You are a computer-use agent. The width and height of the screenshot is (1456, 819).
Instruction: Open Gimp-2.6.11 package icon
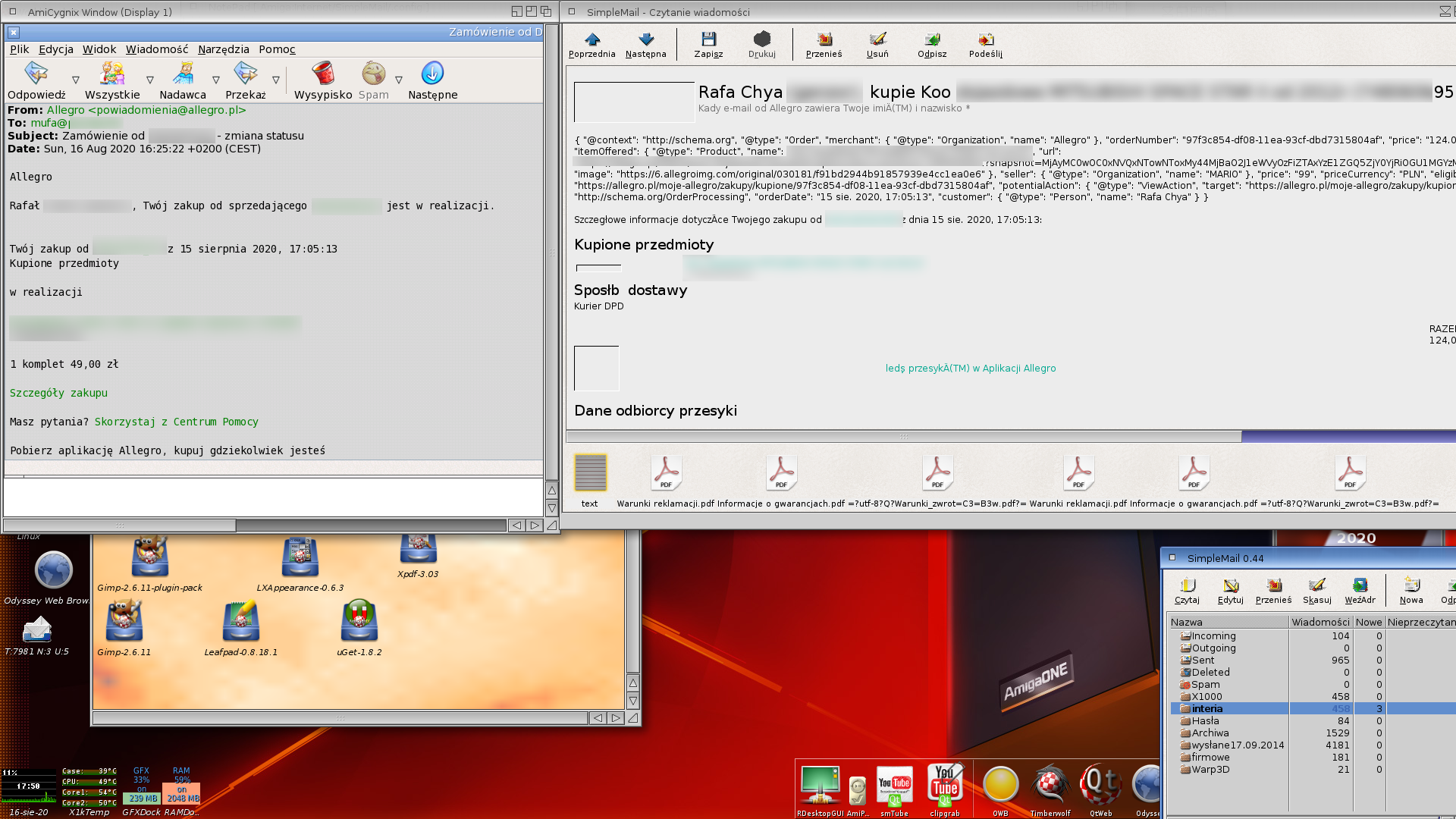coord(124,621)
